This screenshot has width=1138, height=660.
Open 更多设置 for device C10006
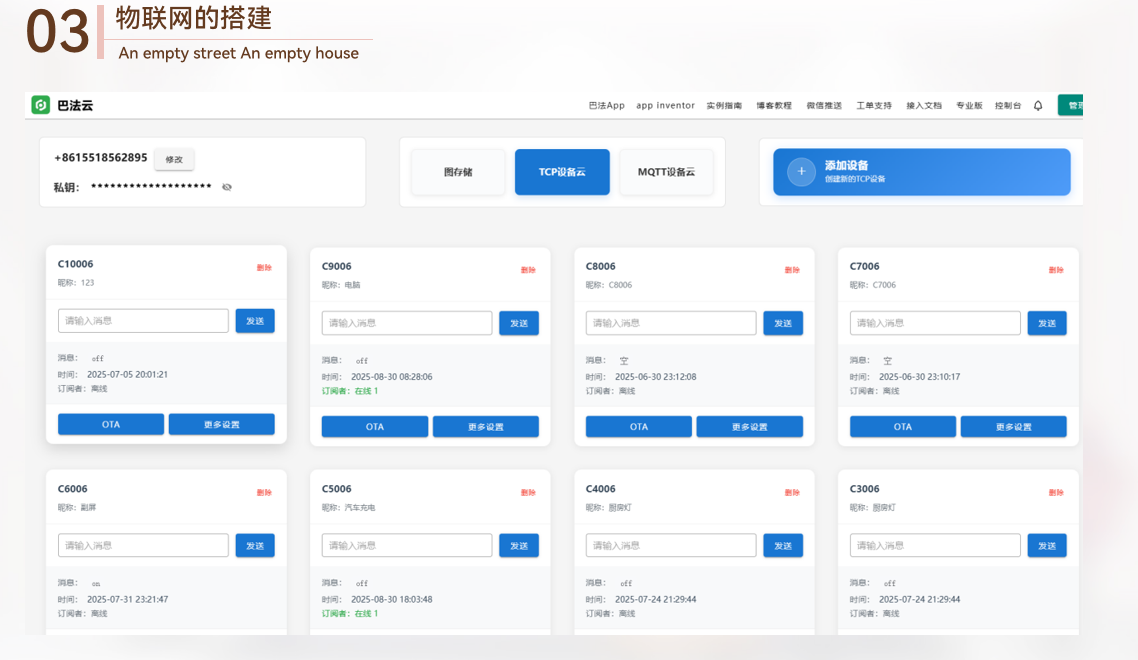pyautogui.click(x=221, y=425)
